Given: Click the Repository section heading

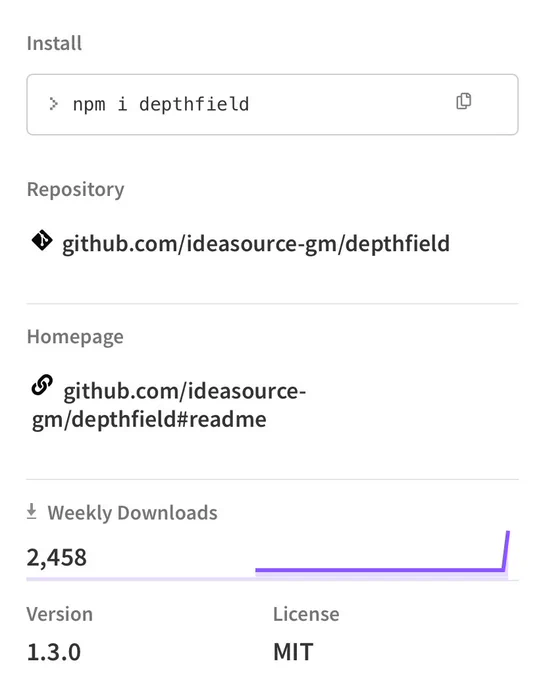Looking at the screenshot, I should (x=75, y=190).
